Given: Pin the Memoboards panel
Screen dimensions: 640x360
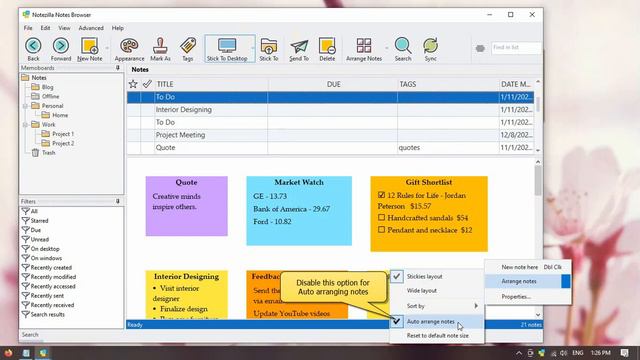Looking at the screenshot, I should (118, 68).
